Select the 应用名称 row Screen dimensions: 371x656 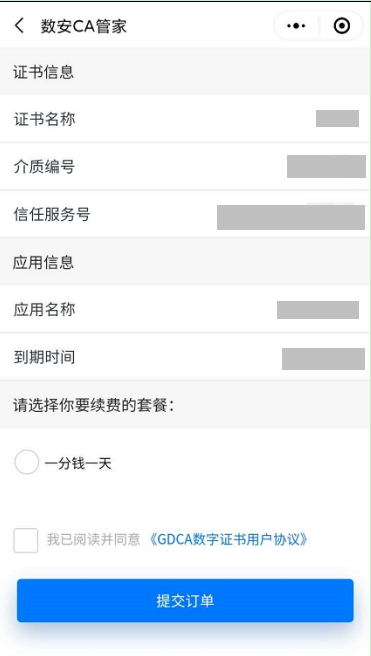coord(185,310)
